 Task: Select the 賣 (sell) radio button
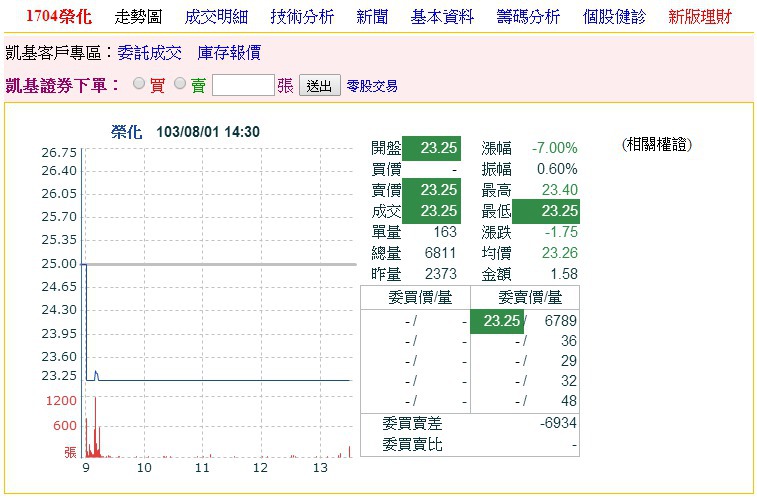click(180, 84)
